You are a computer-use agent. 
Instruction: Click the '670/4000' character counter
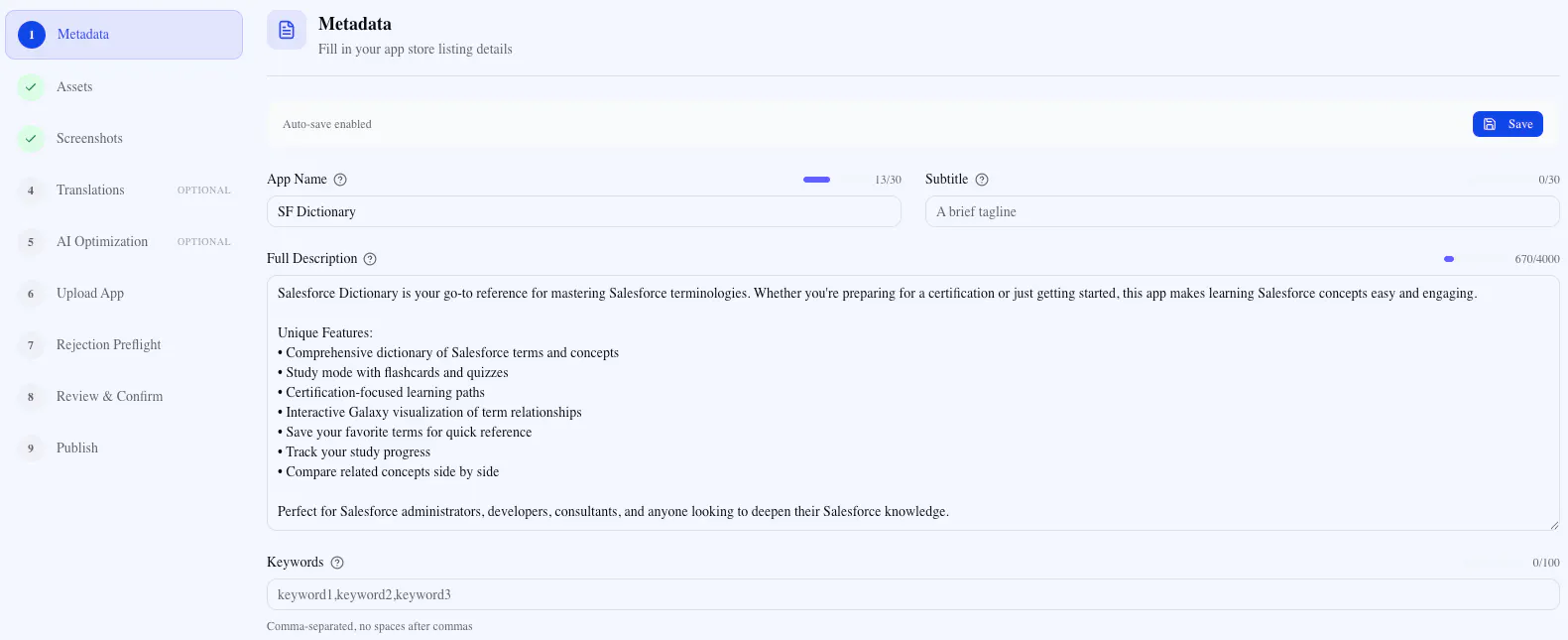click(x=1537, y=259)
